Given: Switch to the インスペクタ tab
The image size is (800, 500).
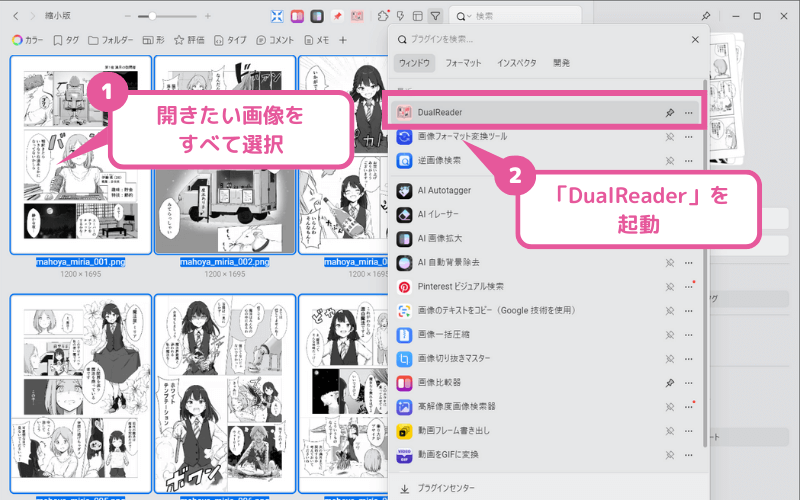Looking at the screenshot, I should tap(517, 63).
